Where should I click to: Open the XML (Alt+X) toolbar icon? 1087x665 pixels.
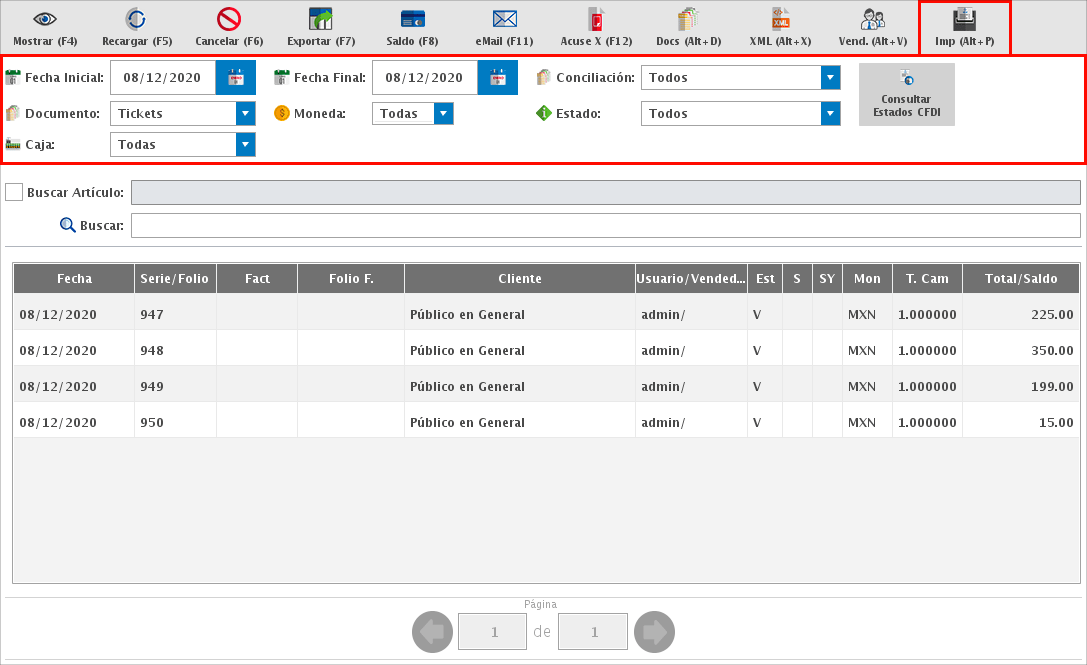[780, 20]
